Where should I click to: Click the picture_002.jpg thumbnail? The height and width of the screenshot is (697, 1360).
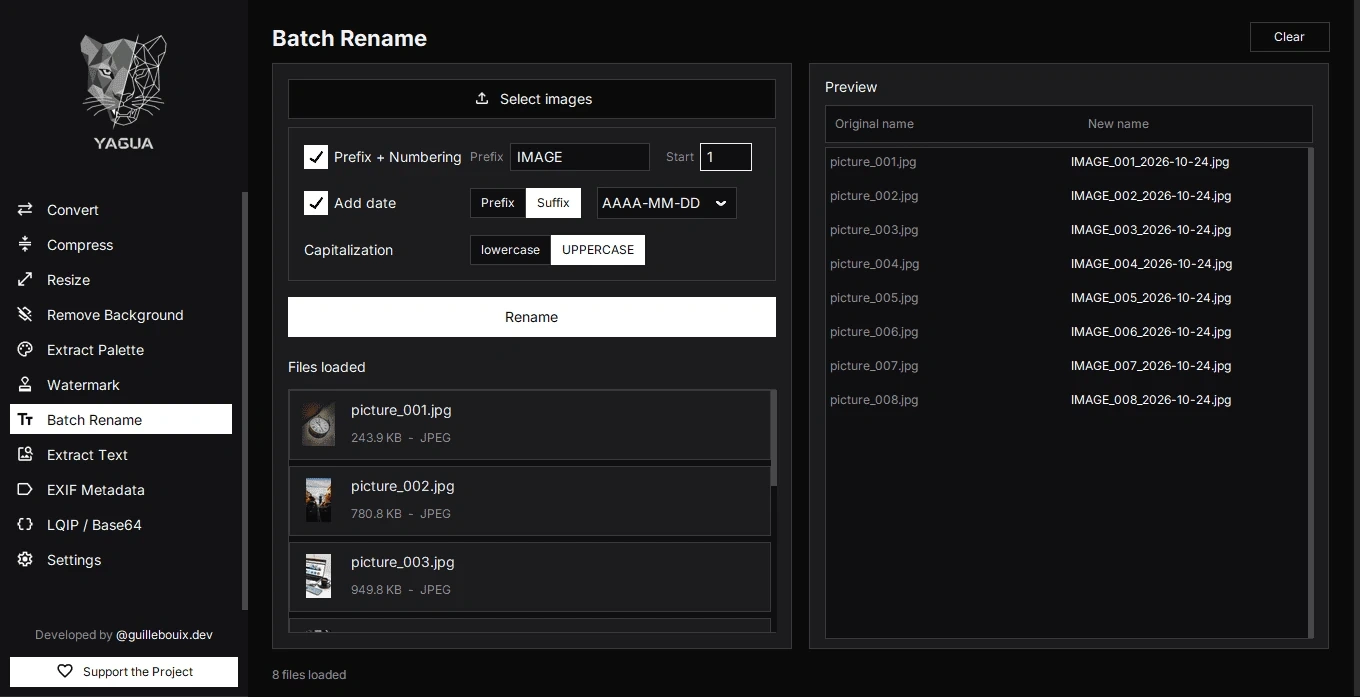(x=318, y=500)
